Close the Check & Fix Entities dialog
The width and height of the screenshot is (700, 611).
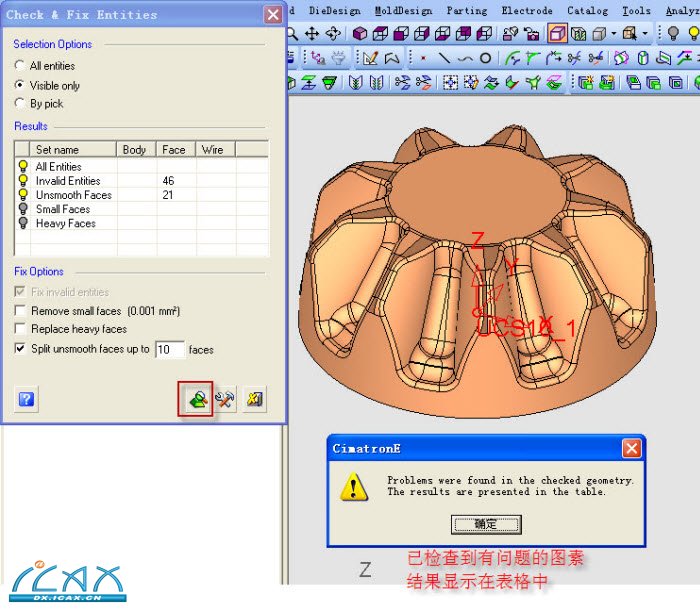click(x=273, y=15)
